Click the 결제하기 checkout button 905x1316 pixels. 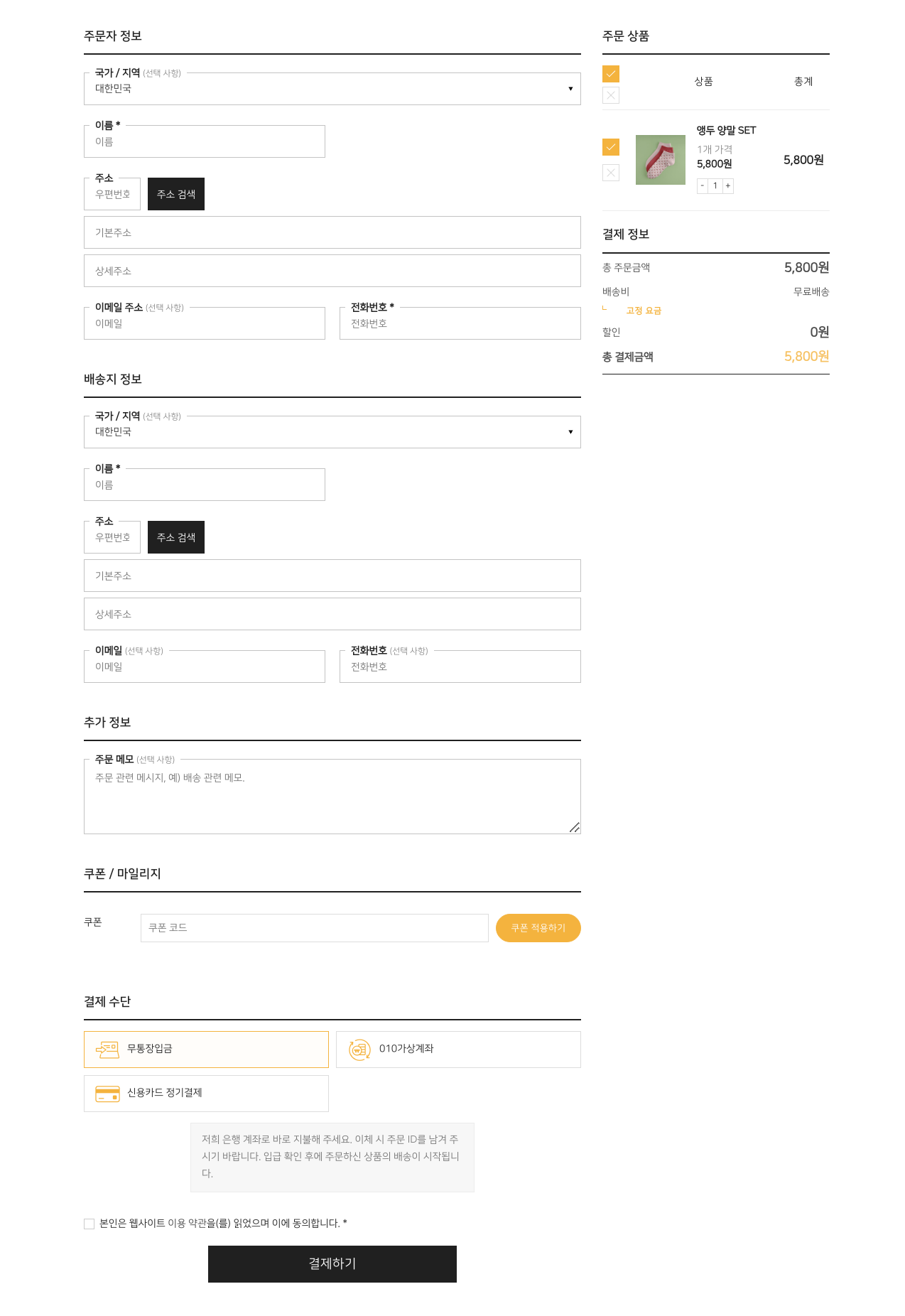coord(332,1264)
